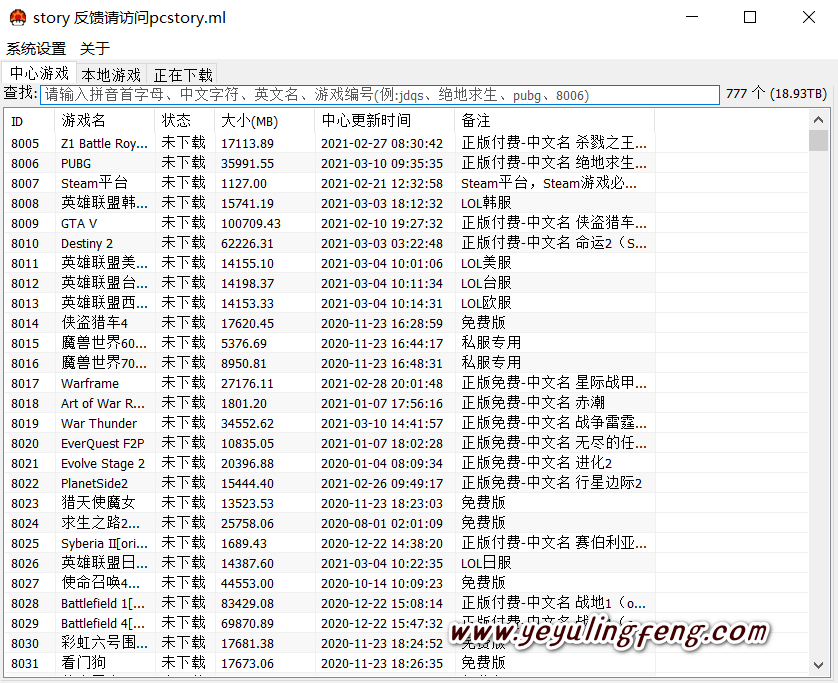Select the GTA V game row
Image resolution: width=838 pixels, height=683 pixels.
(x=406, y=223)
